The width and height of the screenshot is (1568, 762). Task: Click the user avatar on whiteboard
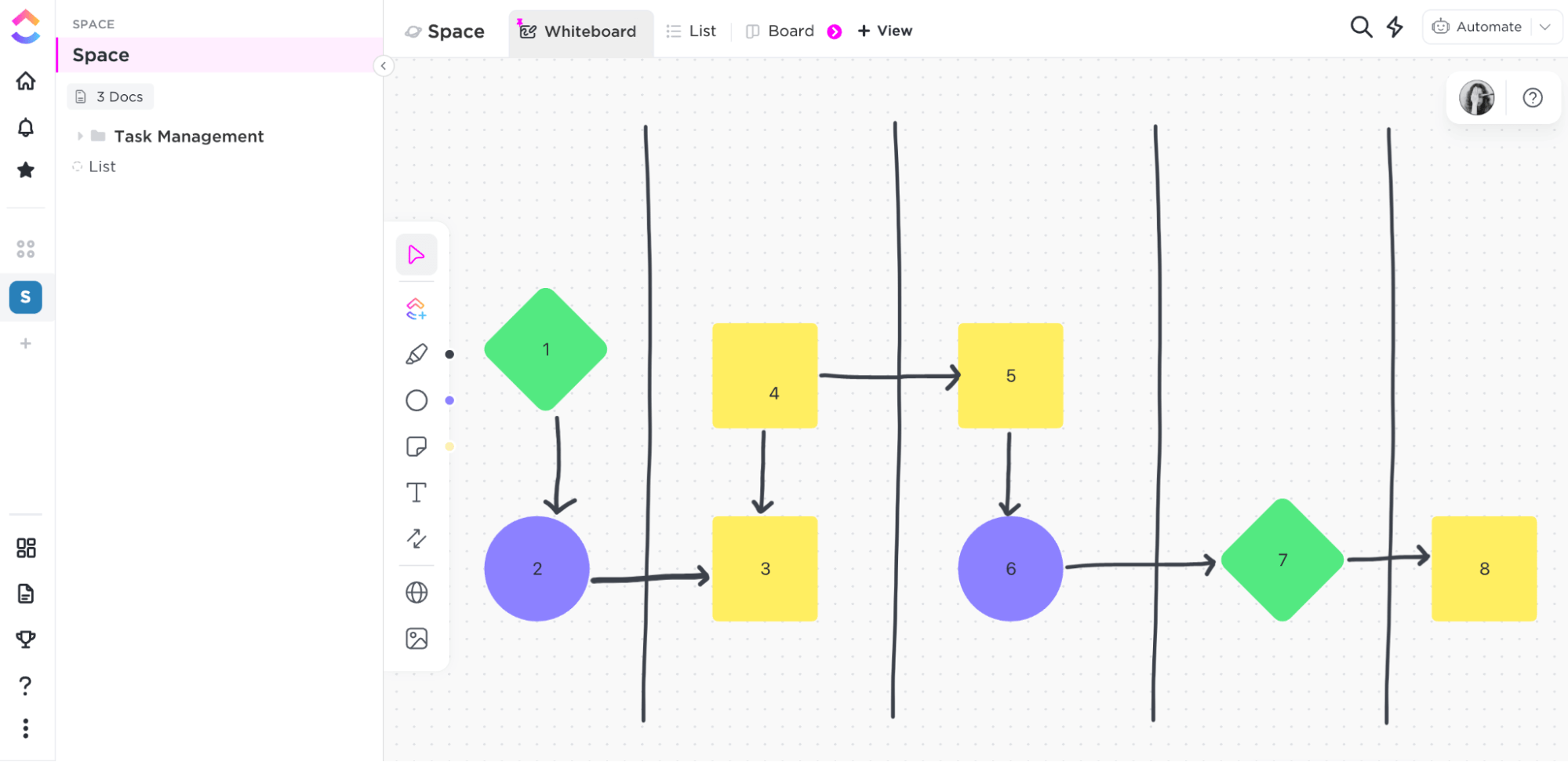(1477, 98)
